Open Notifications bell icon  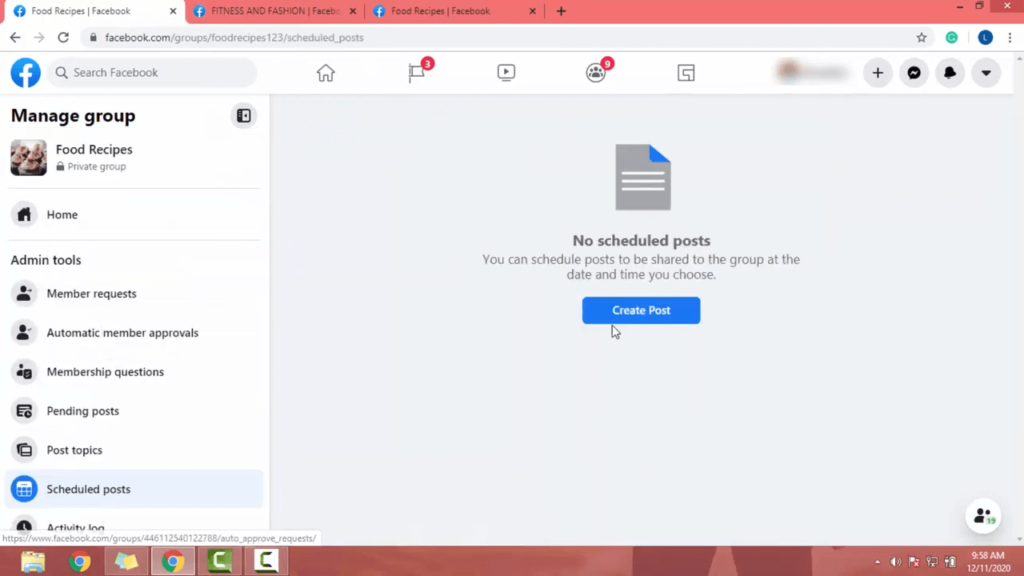point(950,72)
